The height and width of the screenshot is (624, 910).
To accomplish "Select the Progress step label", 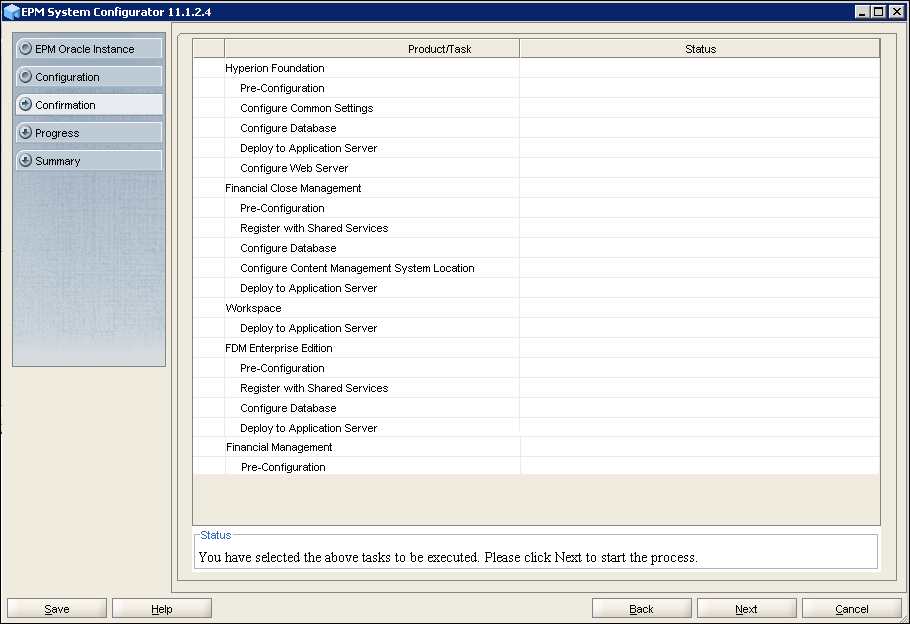I will [x=57, y=133].
